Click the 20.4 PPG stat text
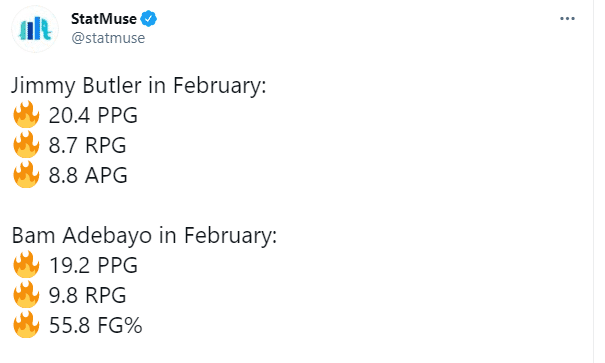Image resolution: width=605 pixels, height=363 pixels. (93, 115)
